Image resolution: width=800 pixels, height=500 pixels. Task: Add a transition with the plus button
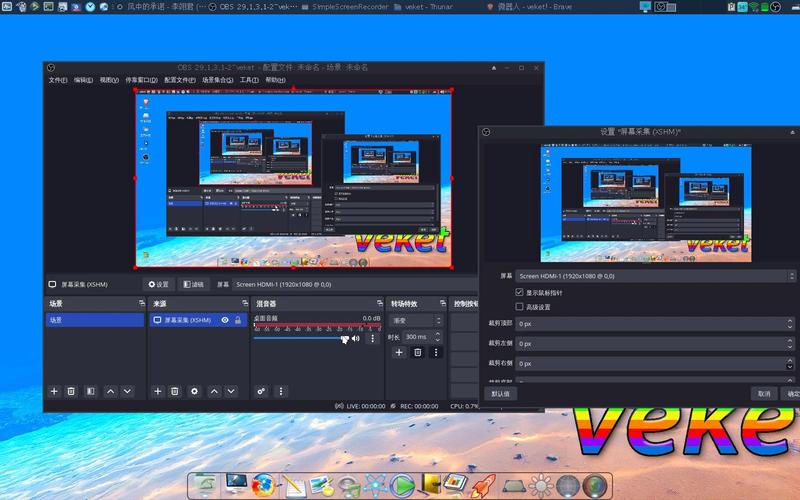(399, 352)
